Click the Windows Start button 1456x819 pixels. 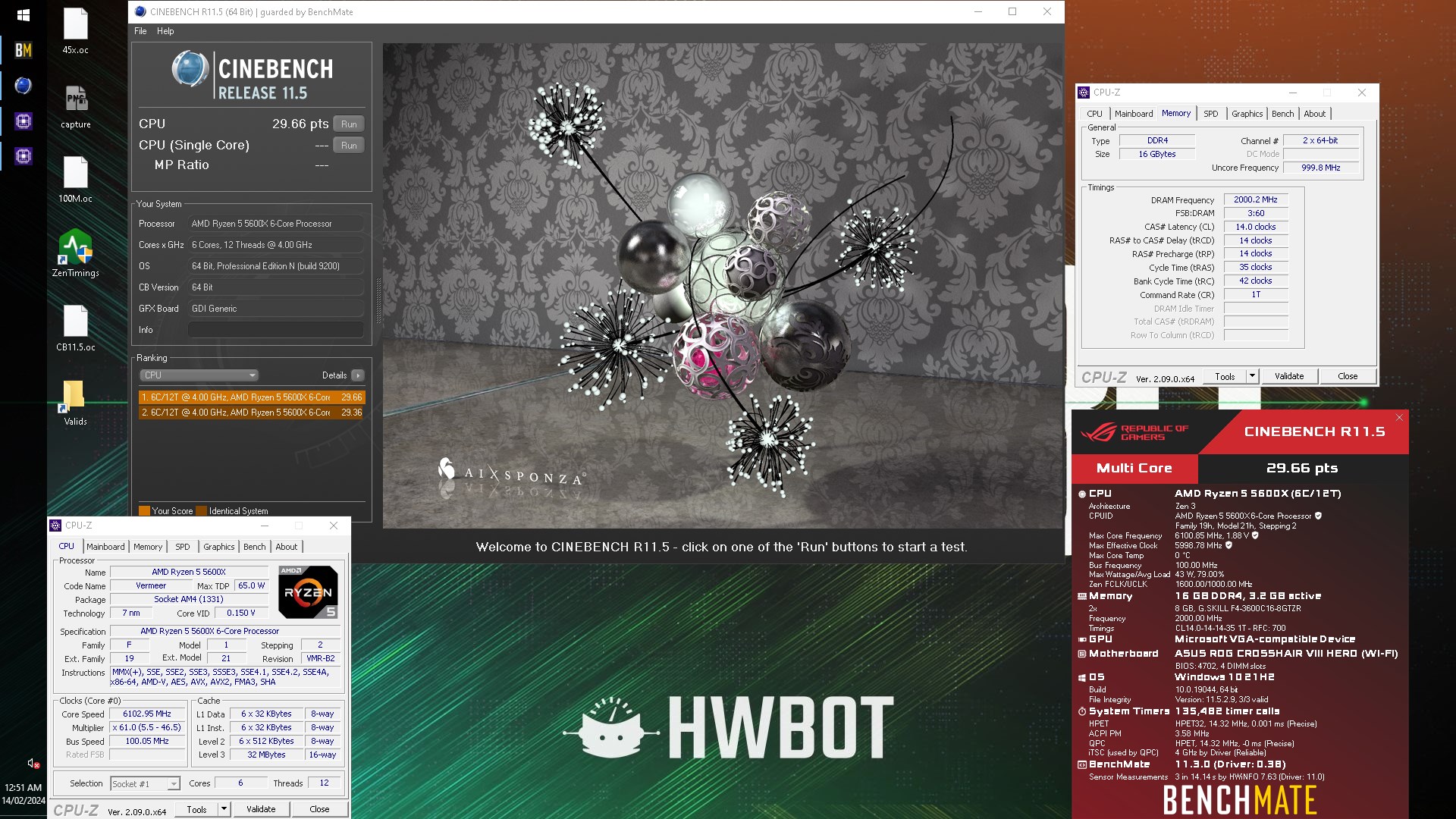click(x=23, y=14)
